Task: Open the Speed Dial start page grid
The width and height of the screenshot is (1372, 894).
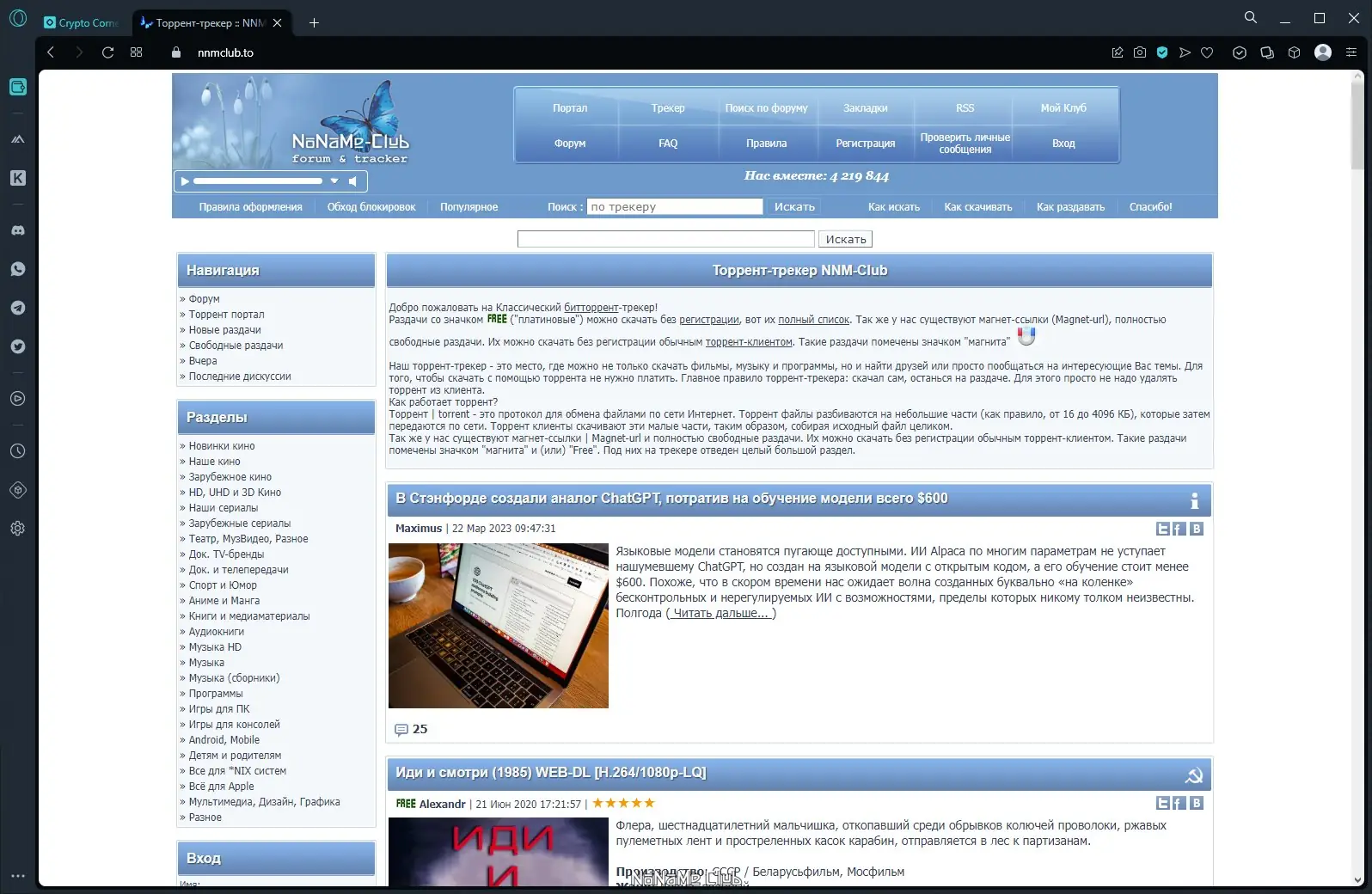Action: pyautogui.click(x=136, y=52)
